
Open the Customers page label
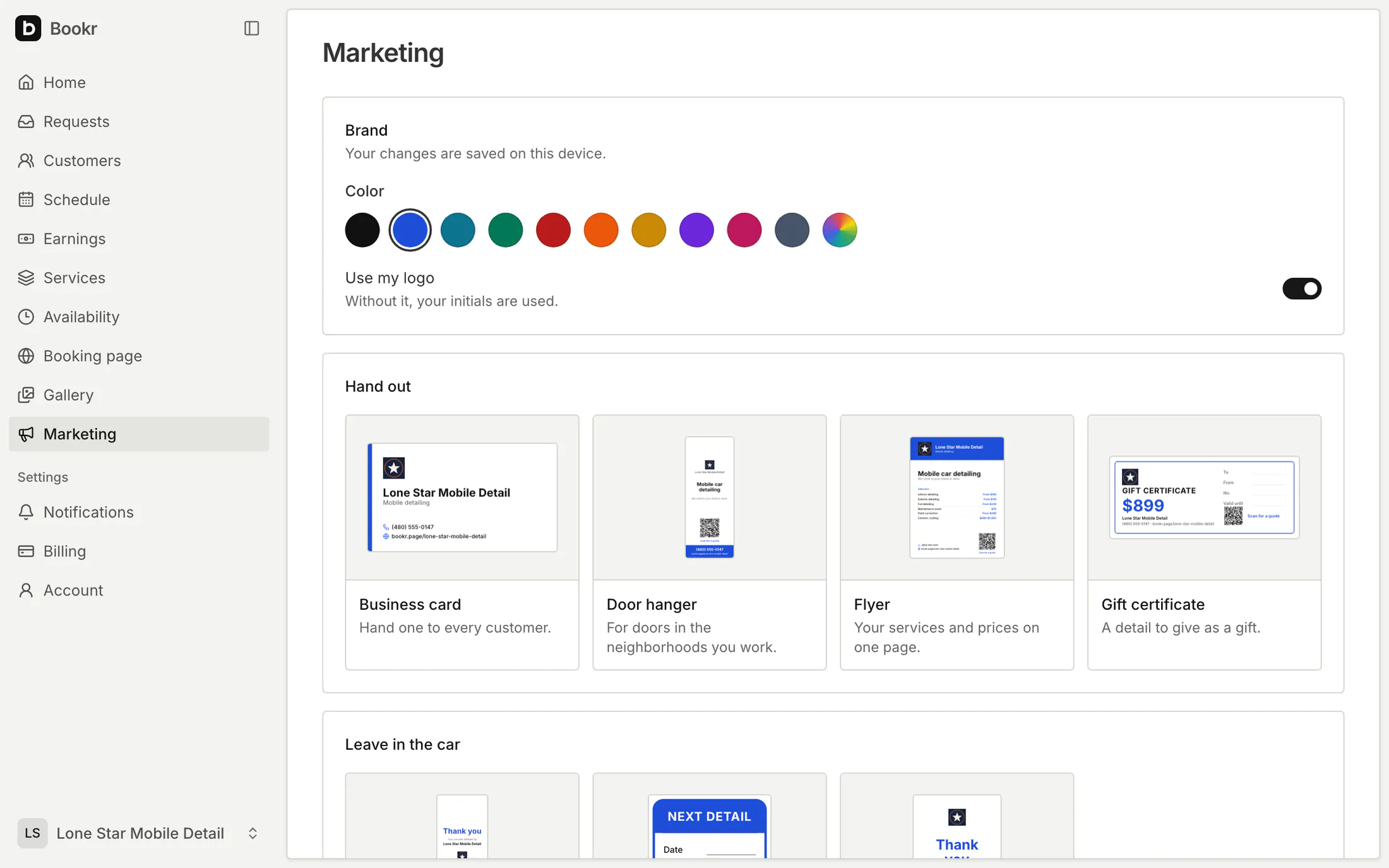point(82,160)
